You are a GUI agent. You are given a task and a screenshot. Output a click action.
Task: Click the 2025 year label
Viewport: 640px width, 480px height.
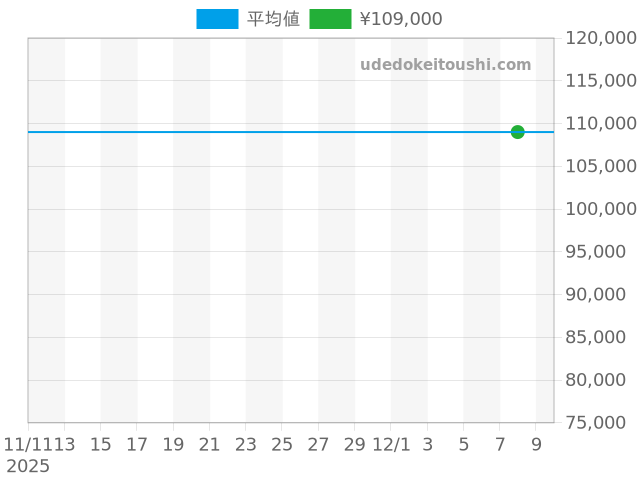(27, 466)
